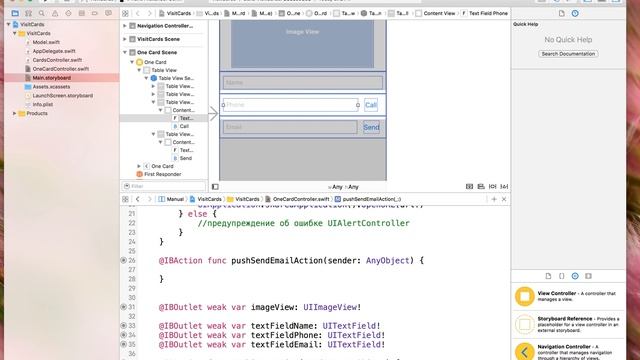Image resolution: width=640 pixels, height=360 pixels.
Task: Click connection circle for pushSendEmailAction line
Action: coord(123,260)
